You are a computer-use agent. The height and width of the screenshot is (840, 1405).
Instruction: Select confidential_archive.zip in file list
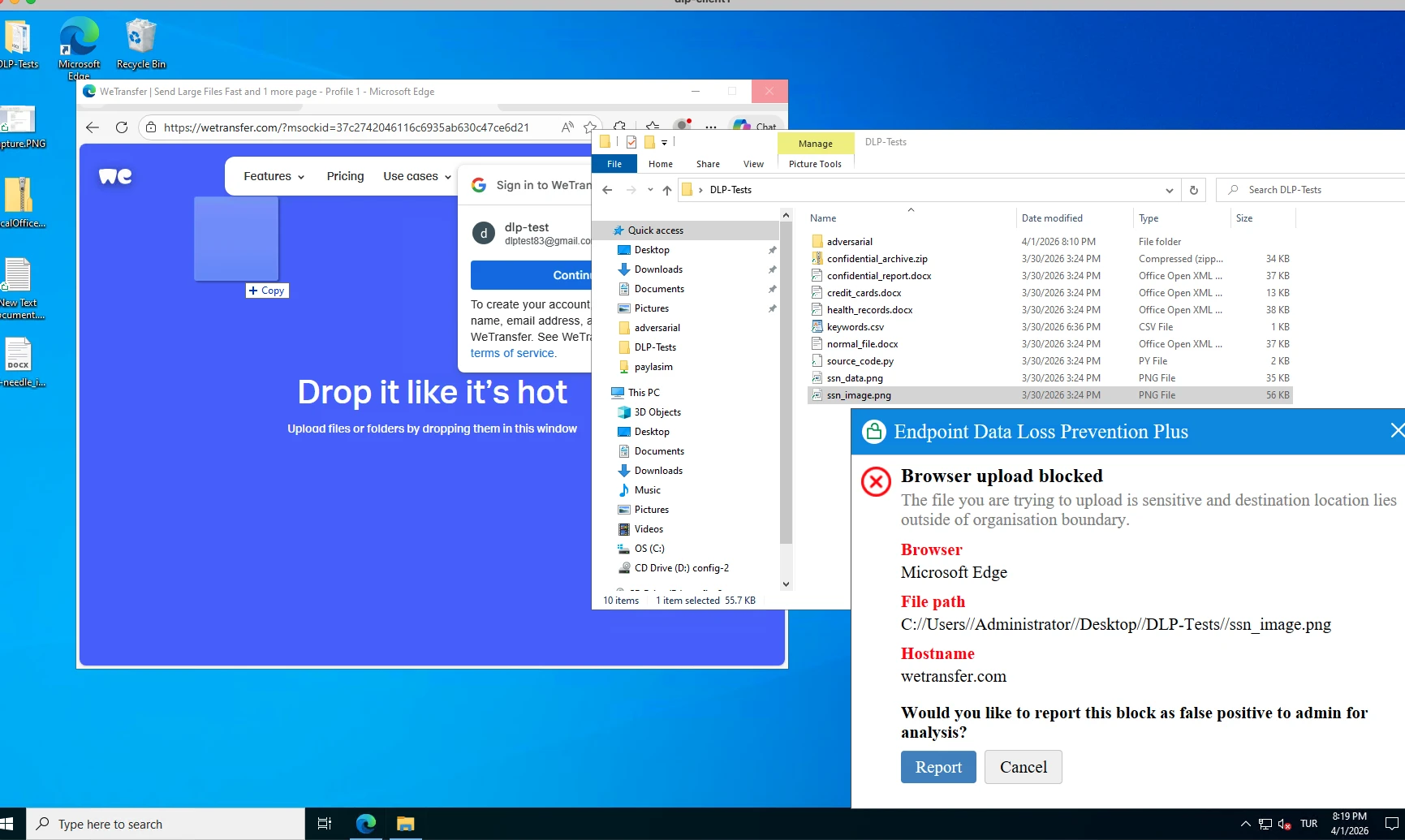[877, 259]
